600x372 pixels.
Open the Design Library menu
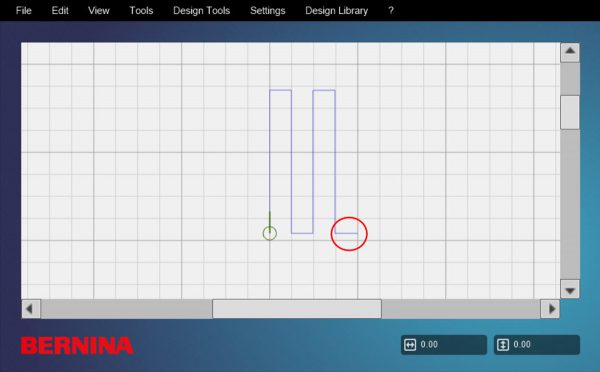(336, 10)
